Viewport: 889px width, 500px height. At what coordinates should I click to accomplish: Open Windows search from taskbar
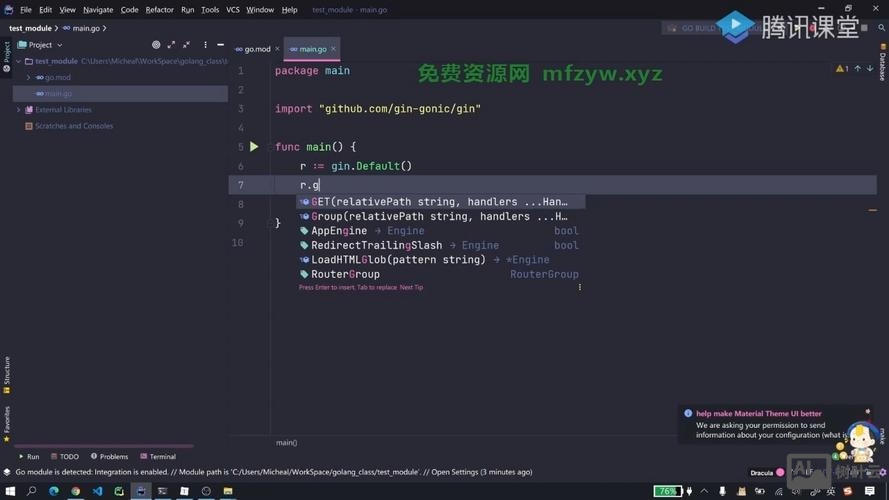pyautogui.click(x=32, y=491)
